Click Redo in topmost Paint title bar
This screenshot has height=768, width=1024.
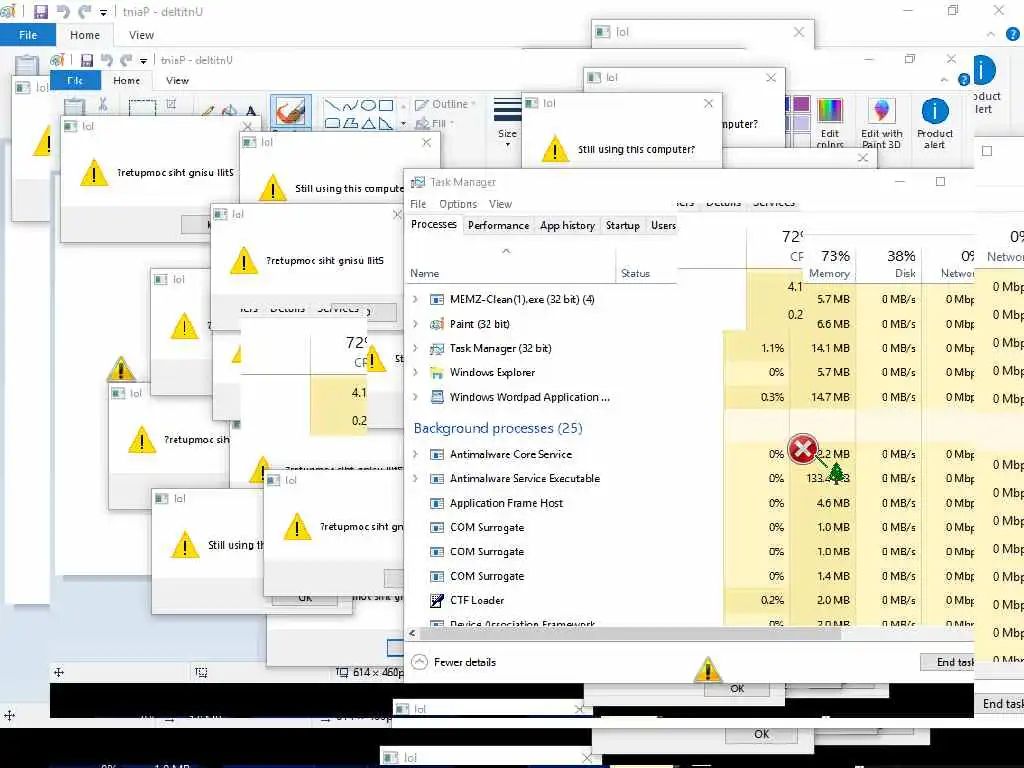tap(84, 11)
